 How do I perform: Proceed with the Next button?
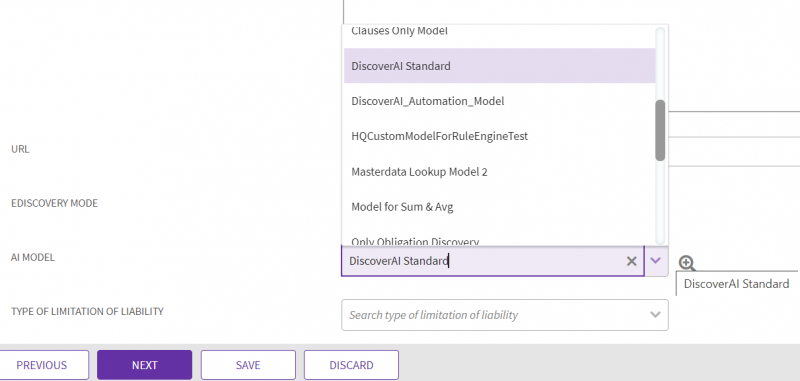click(144, 365)
